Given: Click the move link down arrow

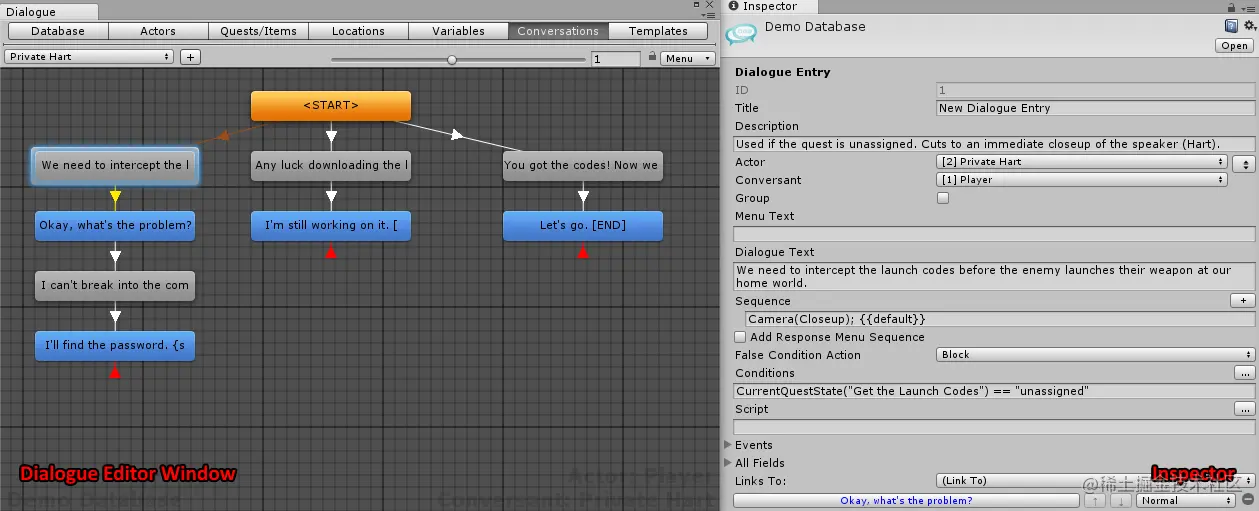Looking at the screenshot, I should click(x=1121, y=501).
